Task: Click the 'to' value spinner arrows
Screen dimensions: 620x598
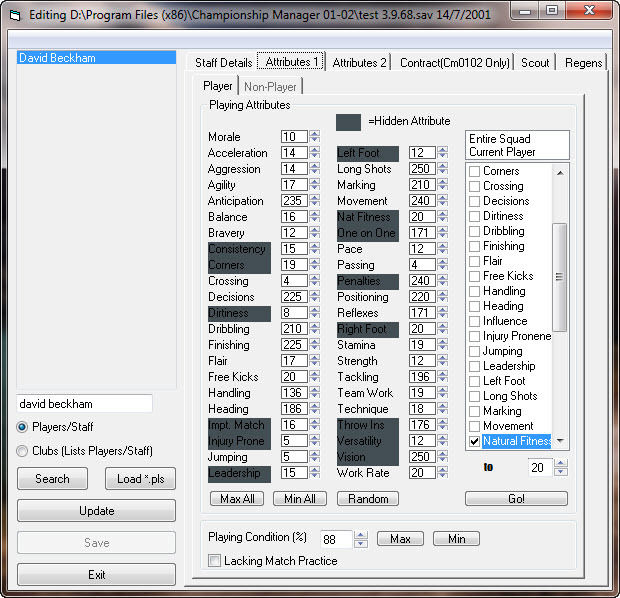Action: (561, 467)
